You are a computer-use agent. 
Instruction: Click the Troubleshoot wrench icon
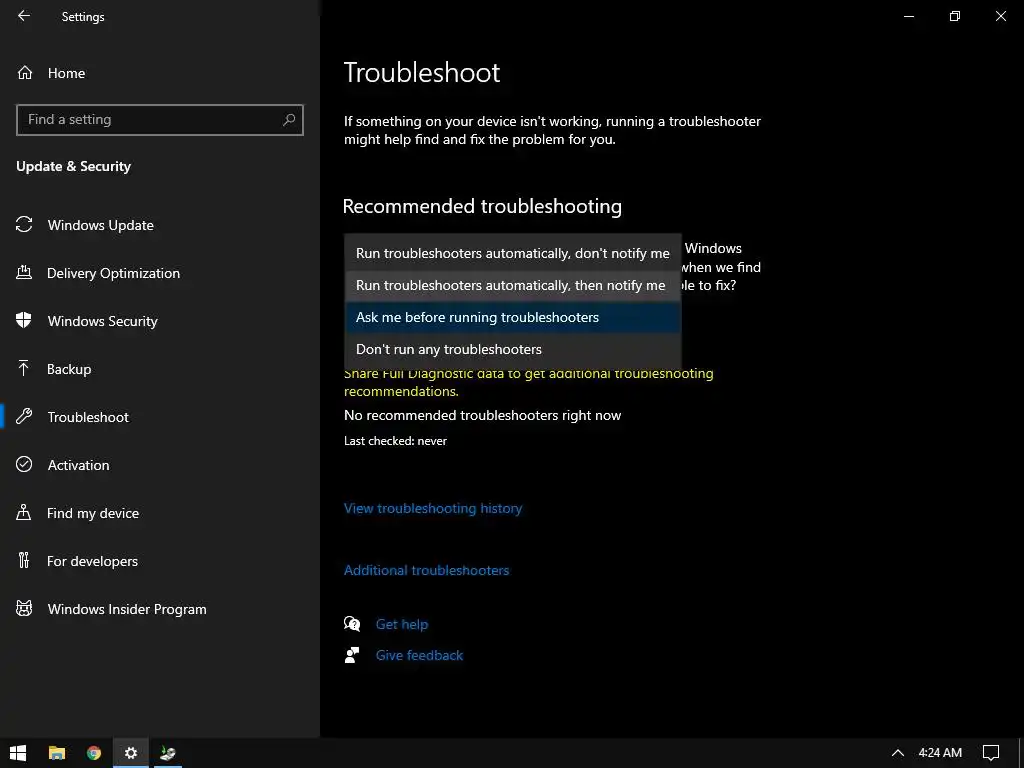(24, 417)
